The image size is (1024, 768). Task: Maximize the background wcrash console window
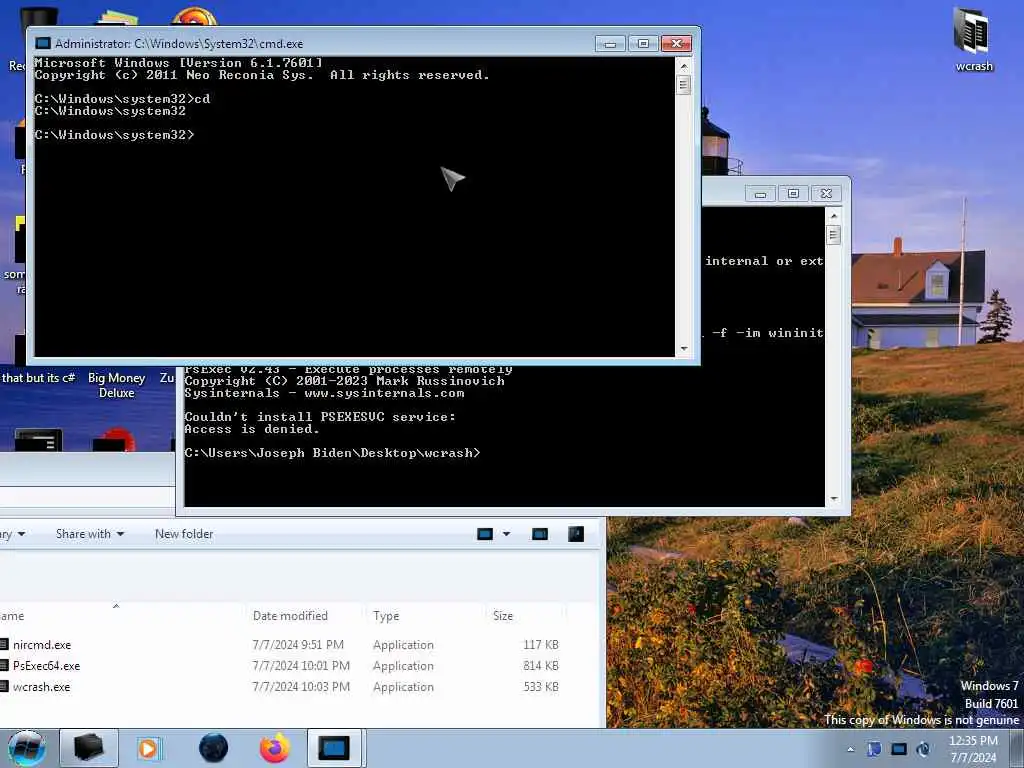[x=793, y=194]
